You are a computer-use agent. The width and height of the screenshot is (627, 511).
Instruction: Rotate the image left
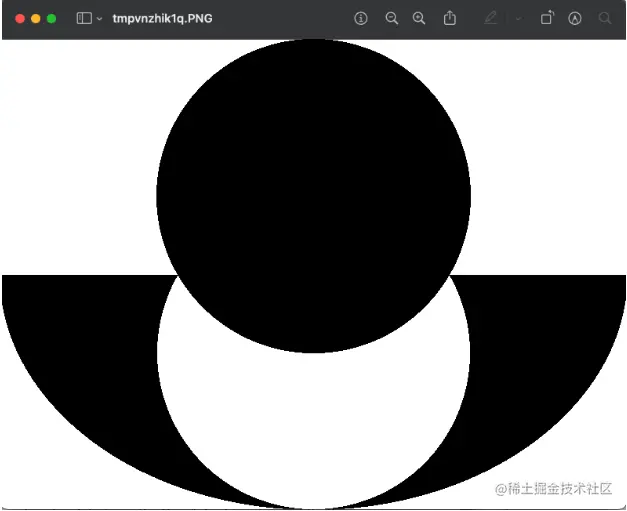(547, 18)
